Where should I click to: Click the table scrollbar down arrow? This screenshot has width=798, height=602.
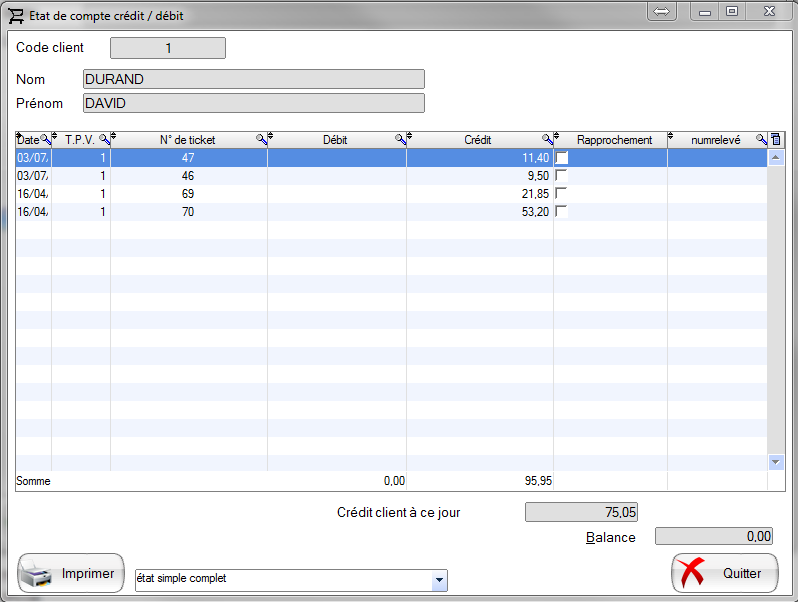tap(776, 462)
